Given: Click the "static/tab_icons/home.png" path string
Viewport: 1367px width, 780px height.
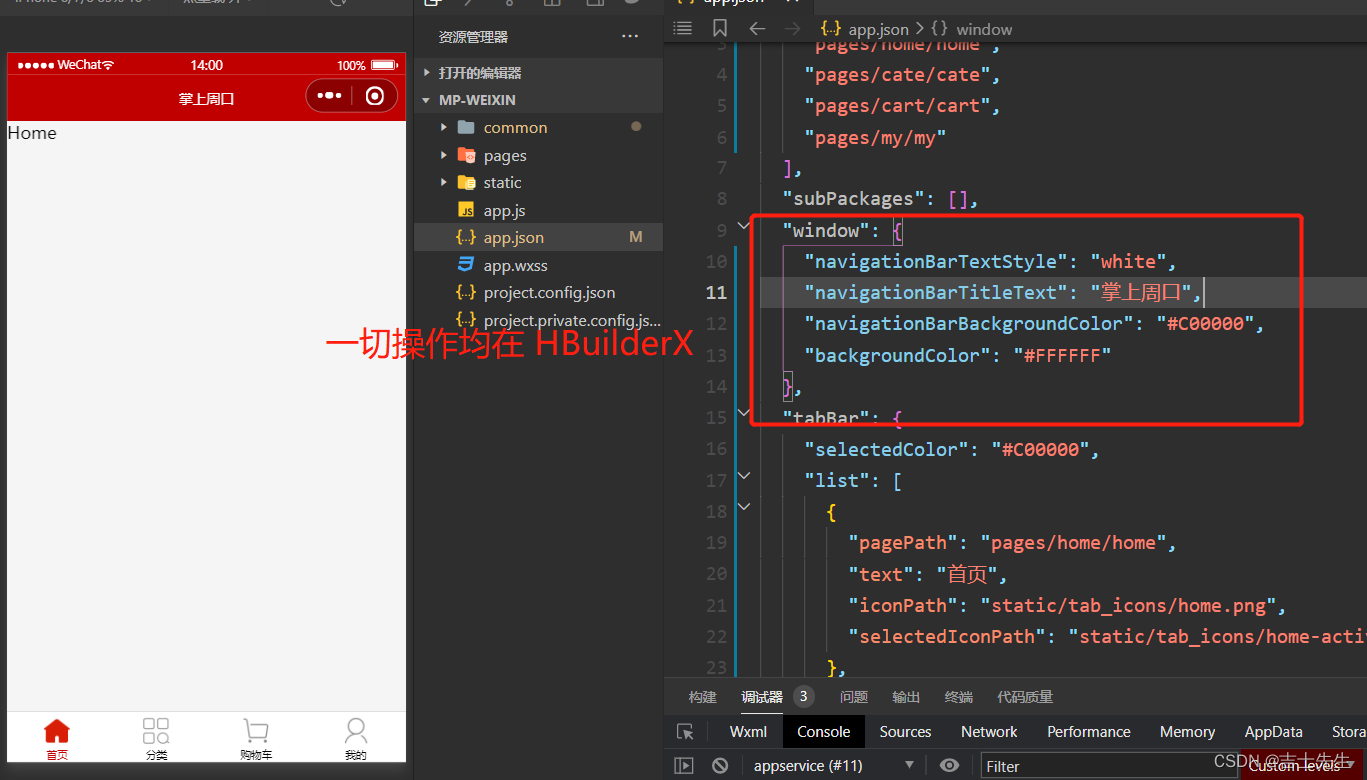Looking at the screenshot, I should pyautogui.click(x=1127, y=606).
